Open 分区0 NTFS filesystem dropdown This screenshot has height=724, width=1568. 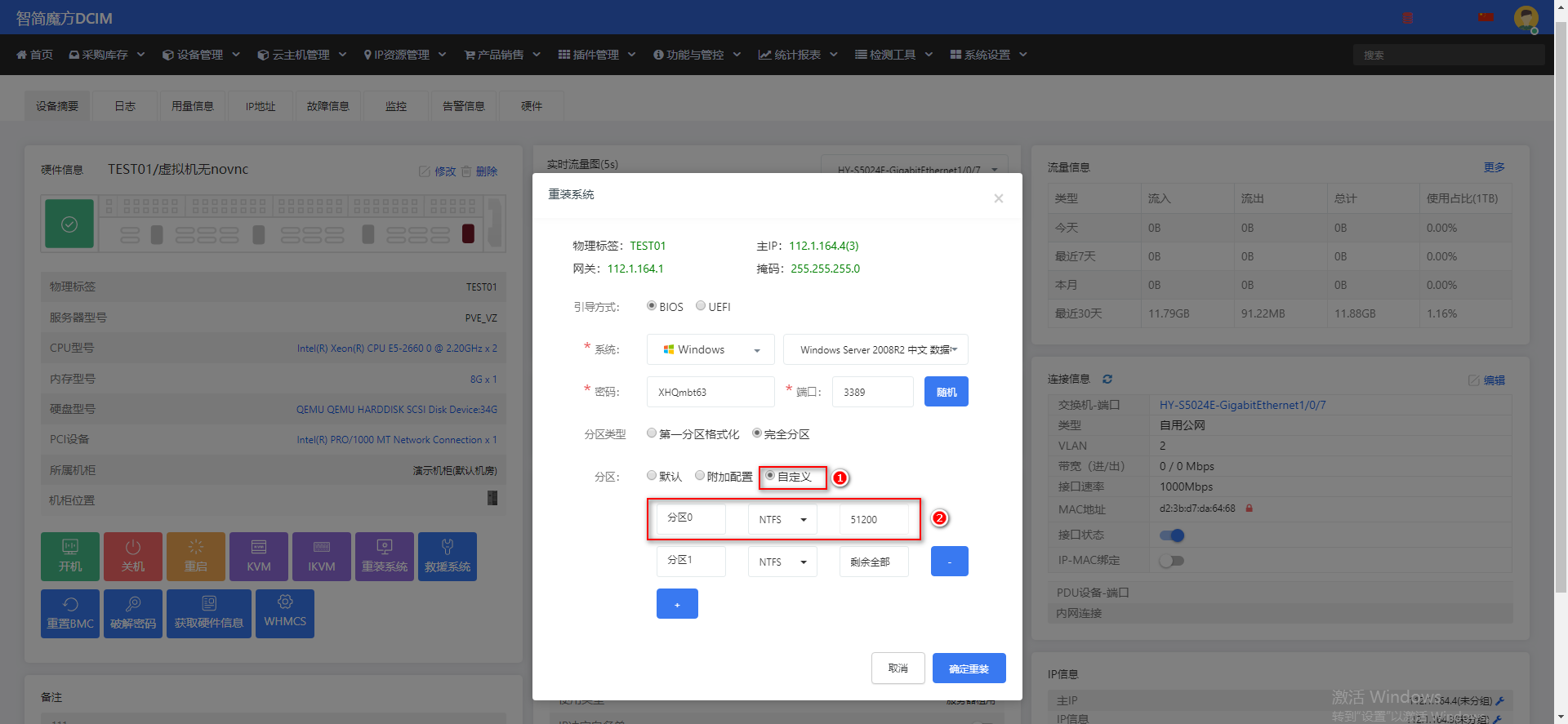(x=782, y=519)
